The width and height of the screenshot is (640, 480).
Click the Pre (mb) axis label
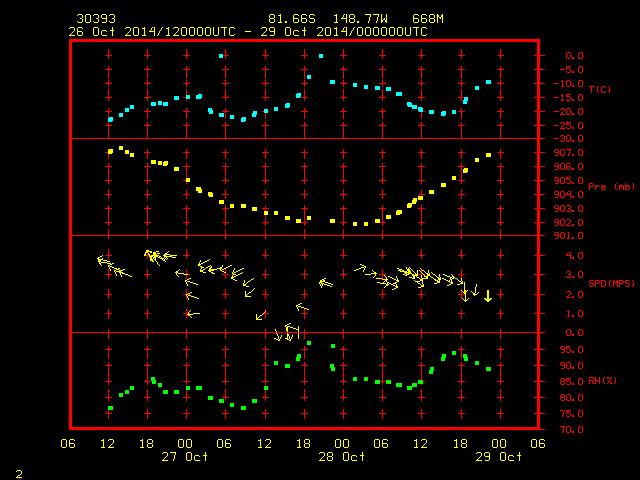[x=611, y=187]
